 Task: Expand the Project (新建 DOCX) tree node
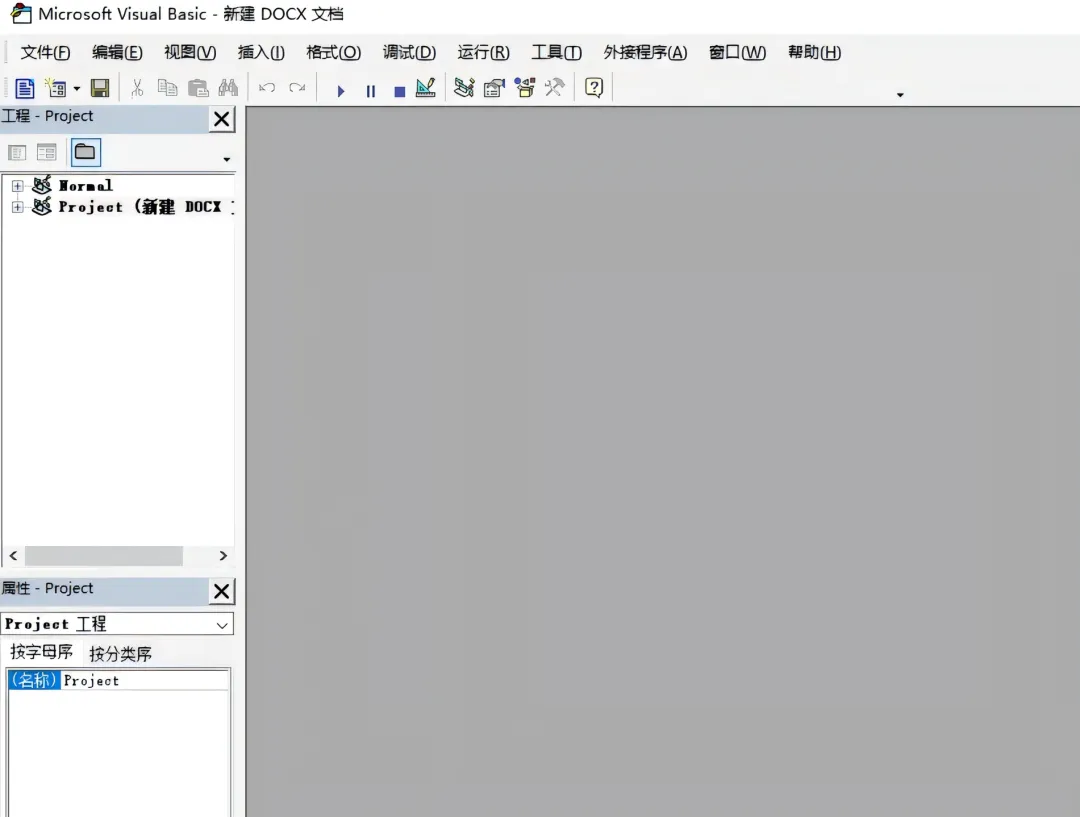pyautogui.click(x=17, y=207)
